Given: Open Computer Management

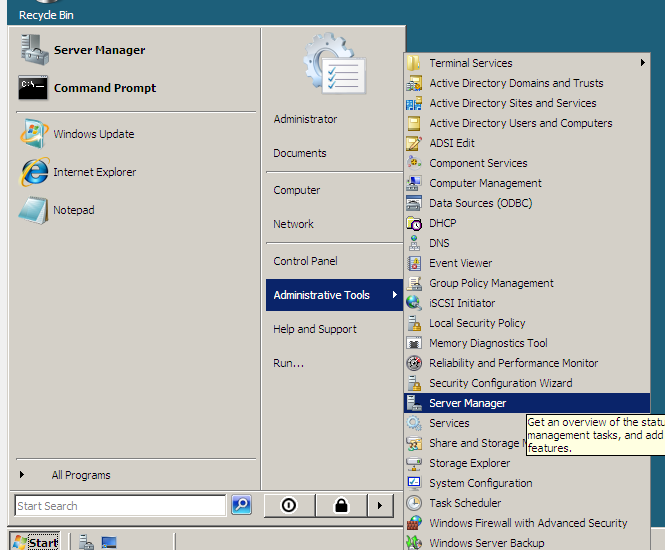Looking at the screenshot, I should 527,183.
